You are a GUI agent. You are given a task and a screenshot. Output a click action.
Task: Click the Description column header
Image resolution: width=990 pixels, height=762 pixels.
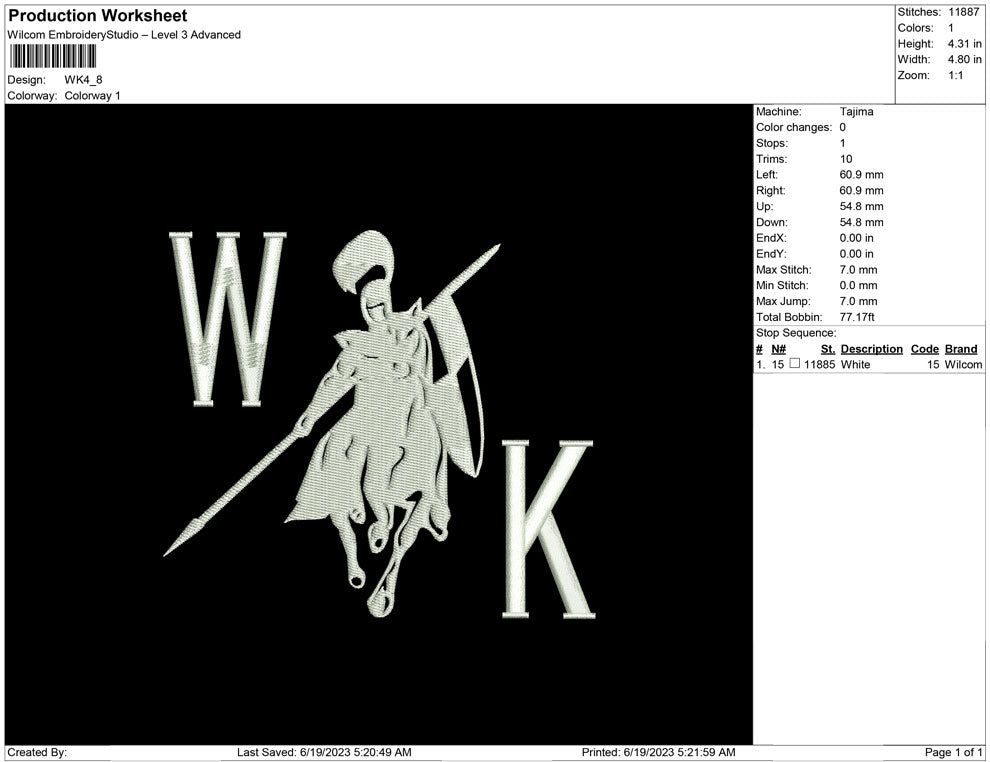coord(871,349)
